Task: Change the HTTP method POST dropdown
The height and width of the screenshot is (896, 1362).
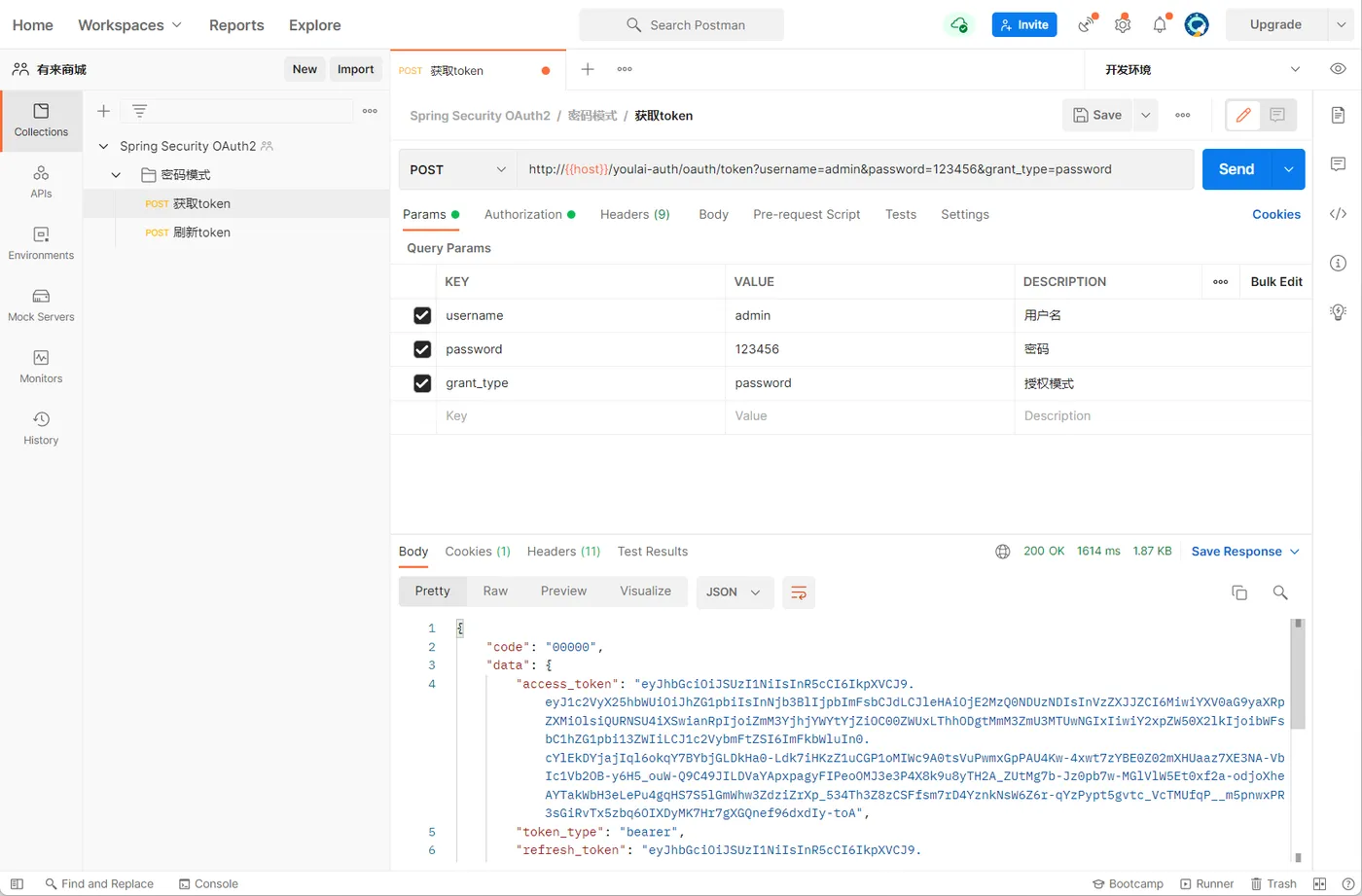Action: [x=457, y=169]
